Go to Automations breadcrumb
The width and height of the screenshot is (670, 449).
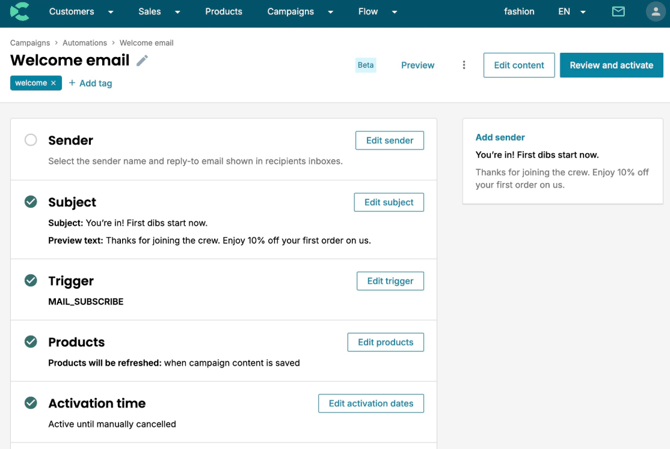point(85,43)
